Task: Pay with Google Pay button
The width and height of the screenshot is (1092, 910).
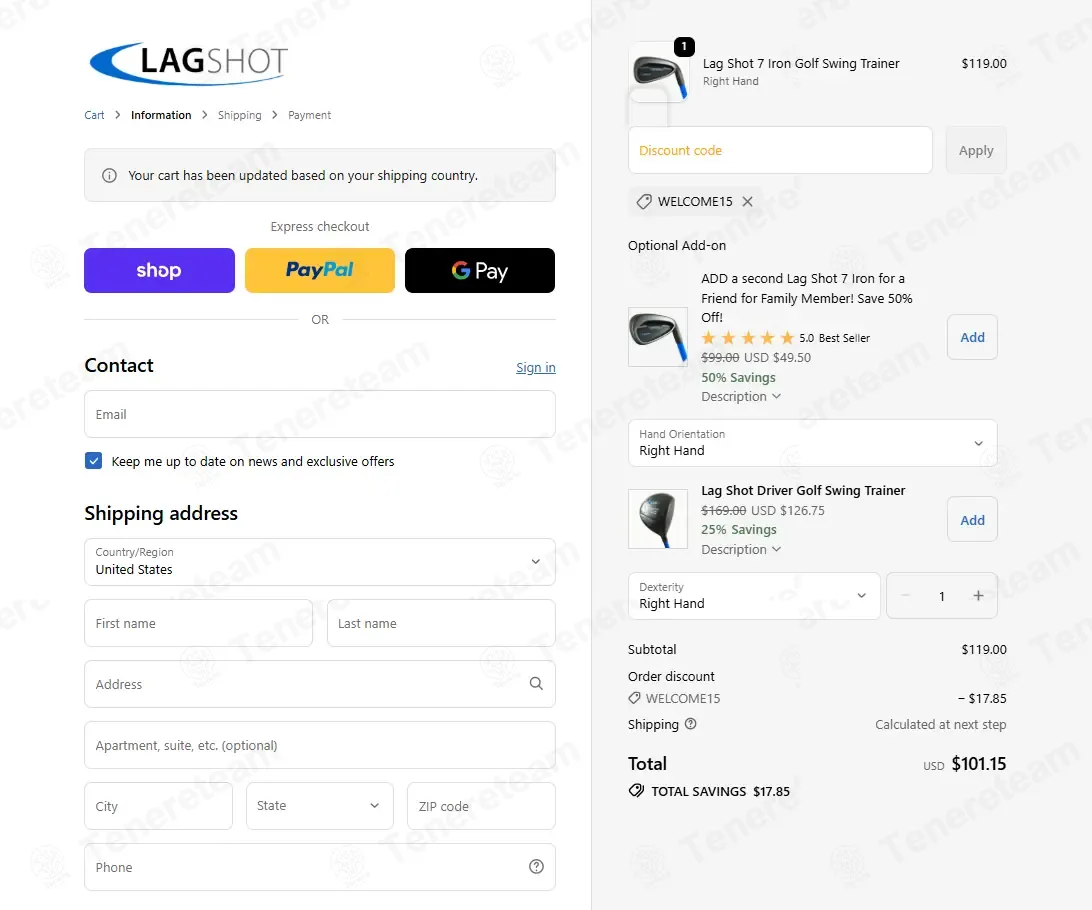Action: 480,270
